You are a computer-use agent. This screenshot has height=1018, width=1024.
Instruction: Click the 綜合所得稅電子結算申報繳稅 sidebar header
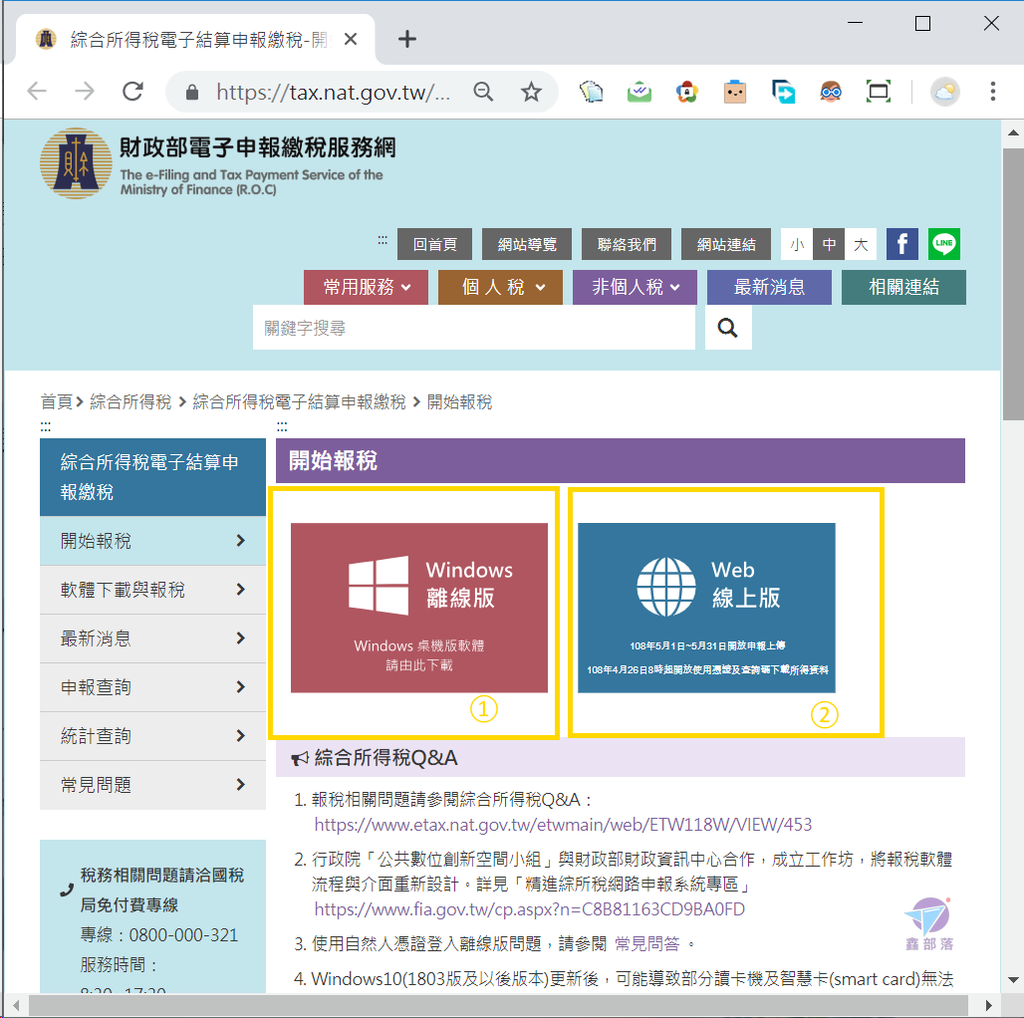pos(153,477)
